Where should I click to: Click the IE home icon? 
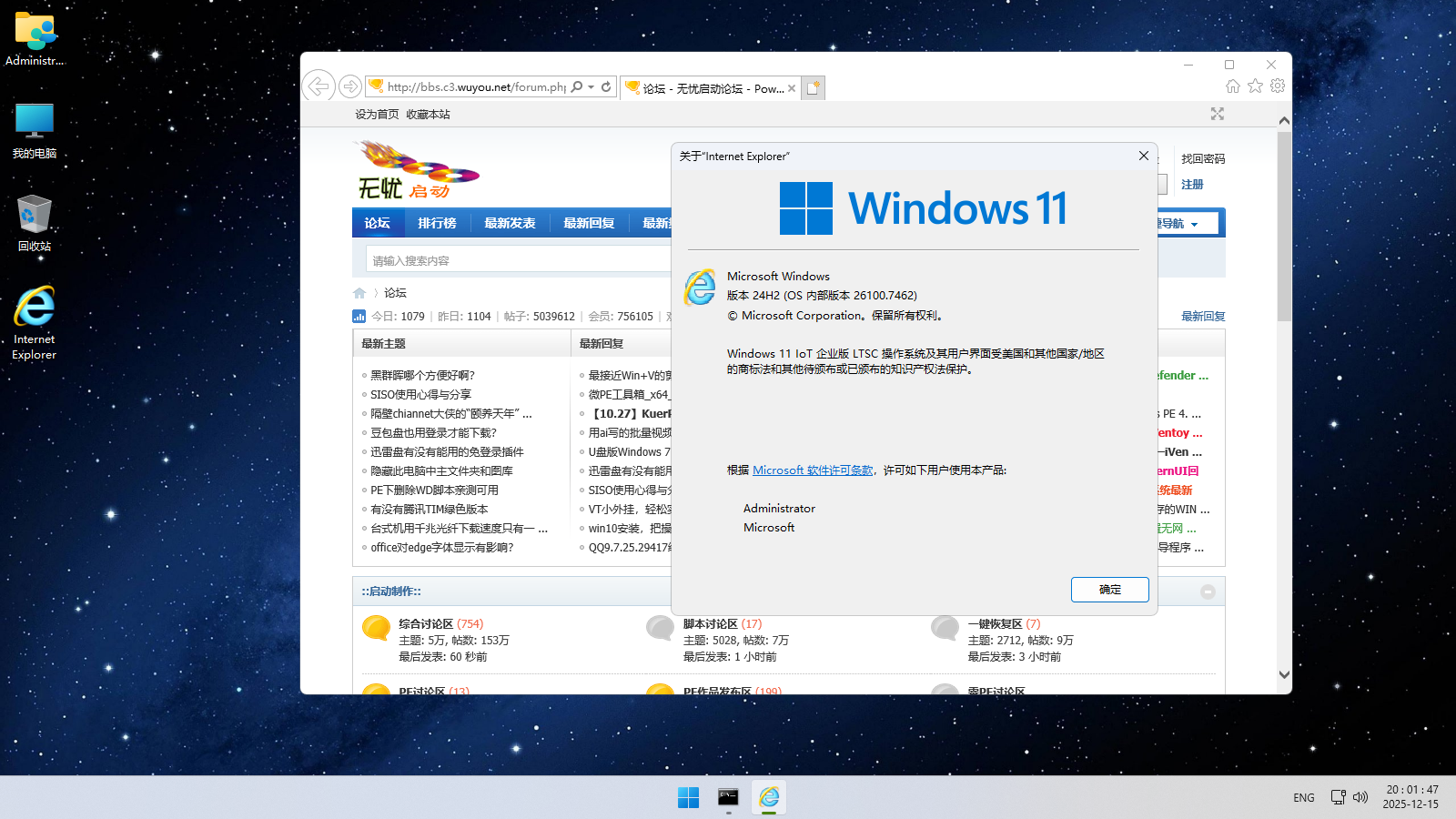pos(1233,86)
